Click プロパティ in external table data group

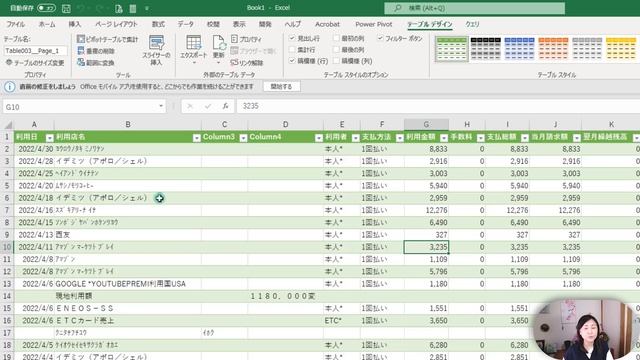click(247, 39)
